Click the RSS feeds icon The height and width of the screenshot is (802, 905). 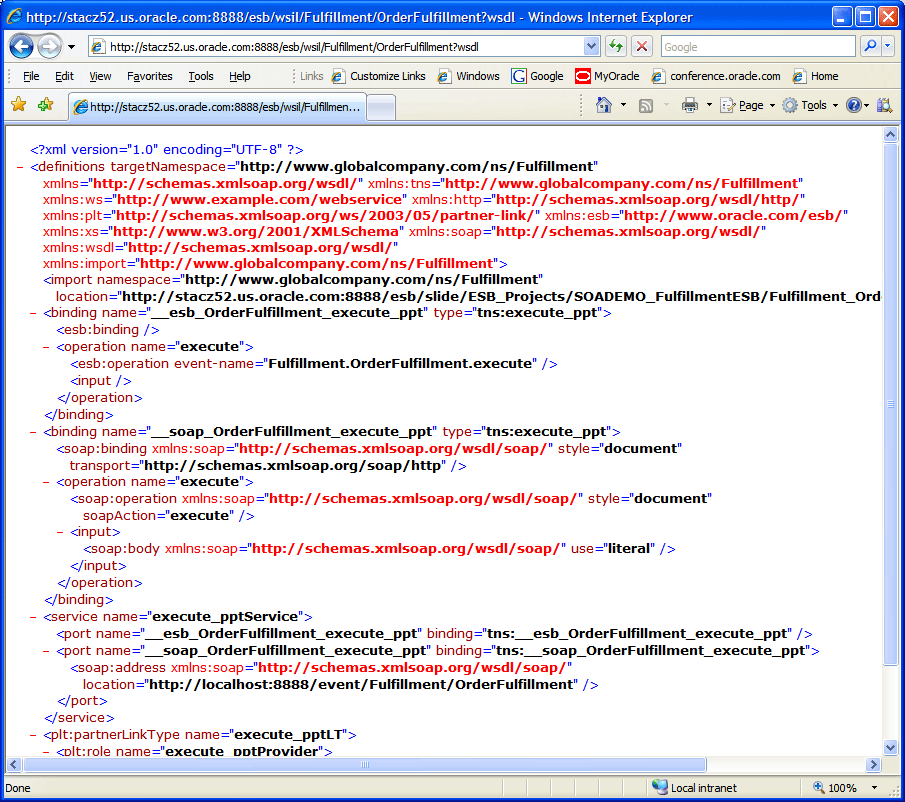pyautogui.click(x=645, y=106)
